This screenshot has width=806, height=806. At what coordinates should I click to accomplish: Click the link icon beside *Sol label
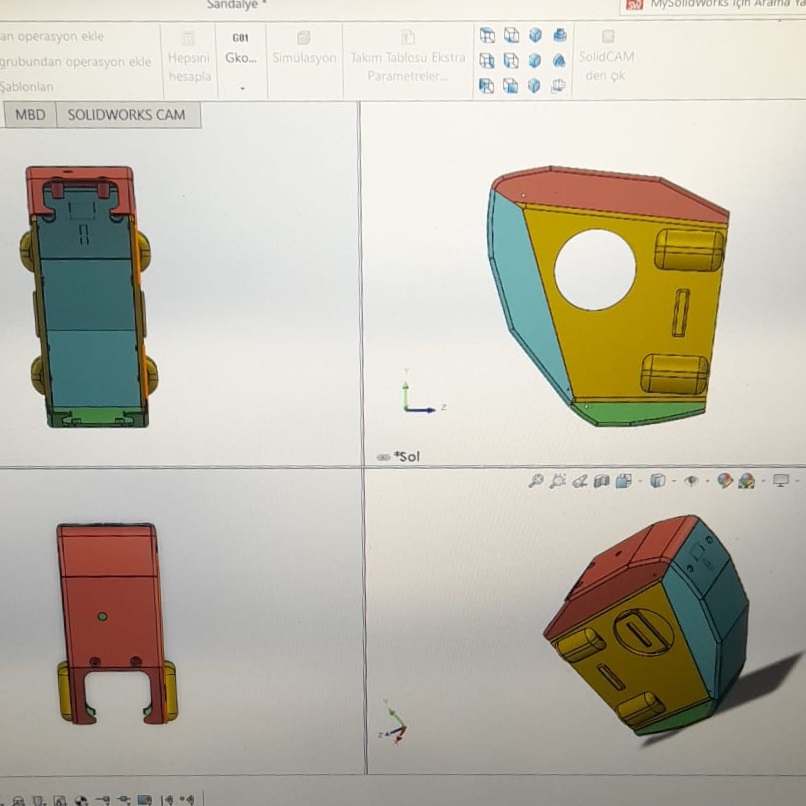383,457
